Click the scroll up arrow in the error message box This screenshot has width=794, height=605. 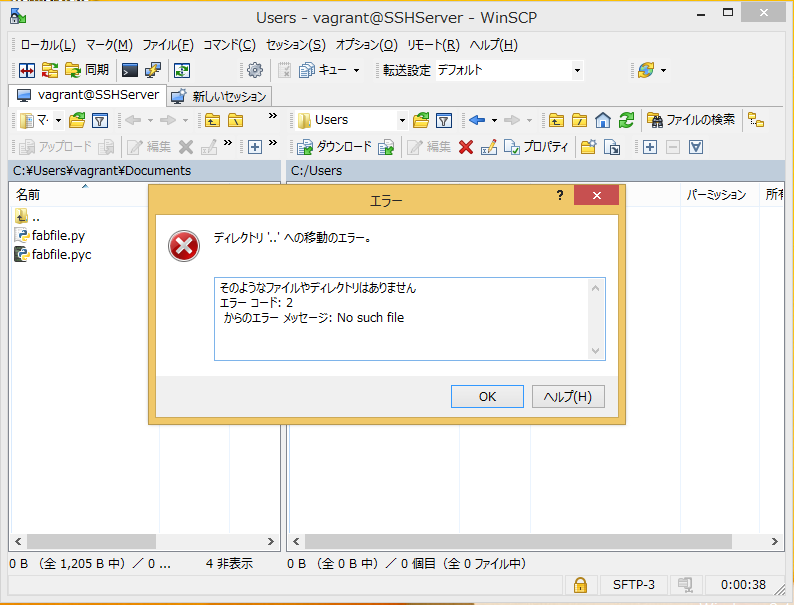(x=596, y=288)
